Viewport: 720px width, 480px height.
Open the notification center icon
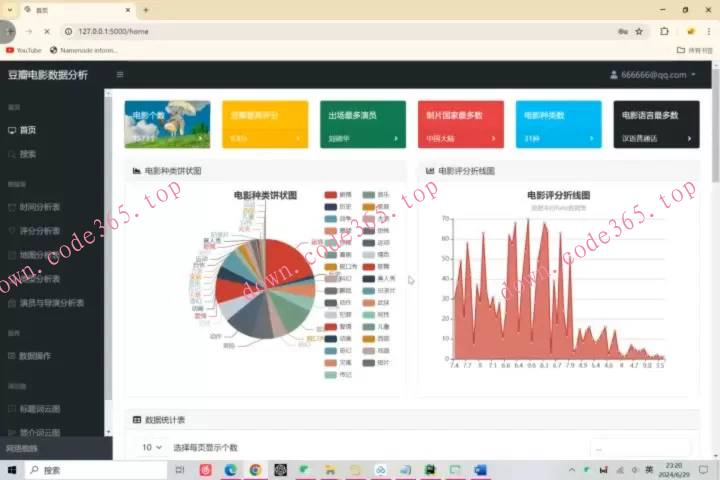(703, 470)
